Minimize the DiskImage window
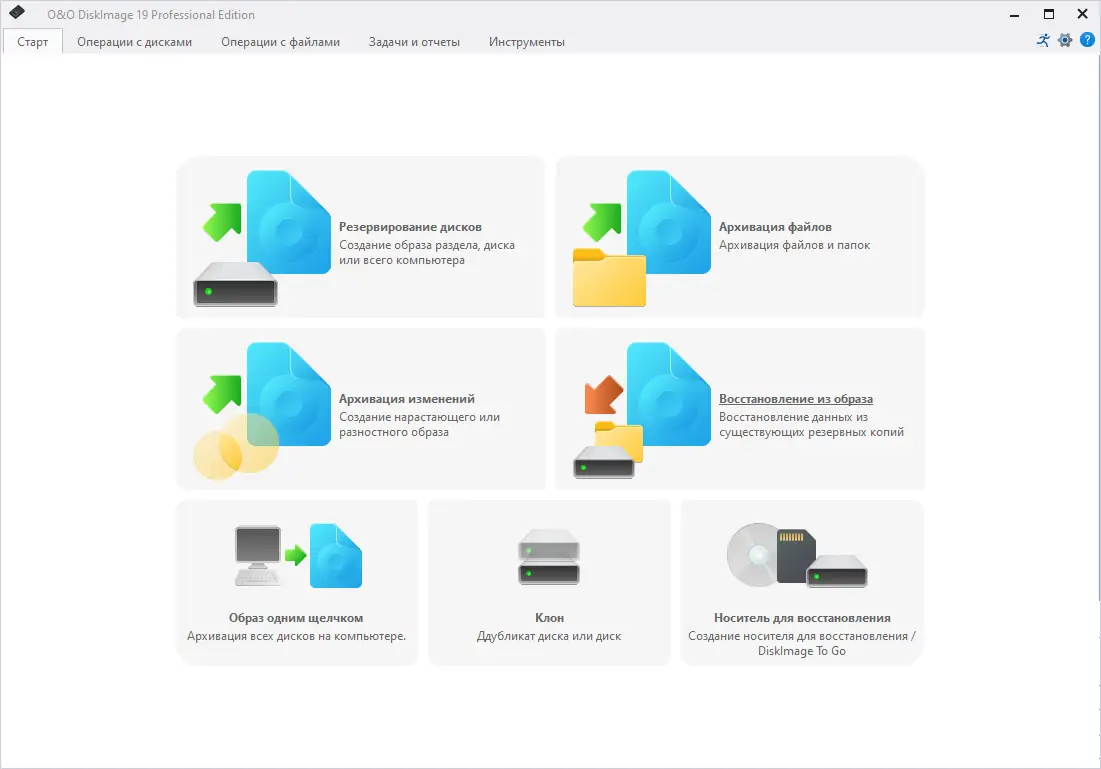The width and height of the screenshot is (1101, 769). [x=1013, y=15]
